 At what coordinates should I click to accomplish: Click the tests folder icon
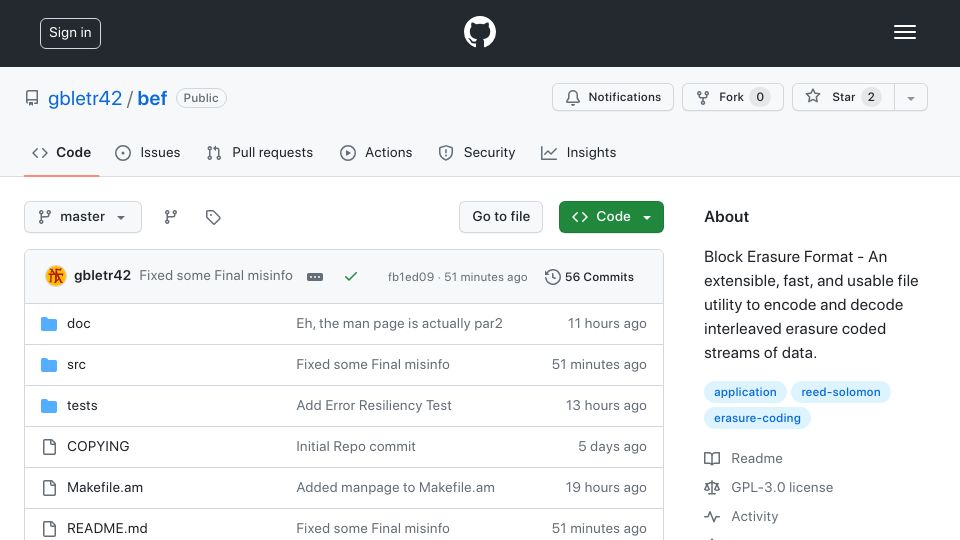[x=49, y=406]
